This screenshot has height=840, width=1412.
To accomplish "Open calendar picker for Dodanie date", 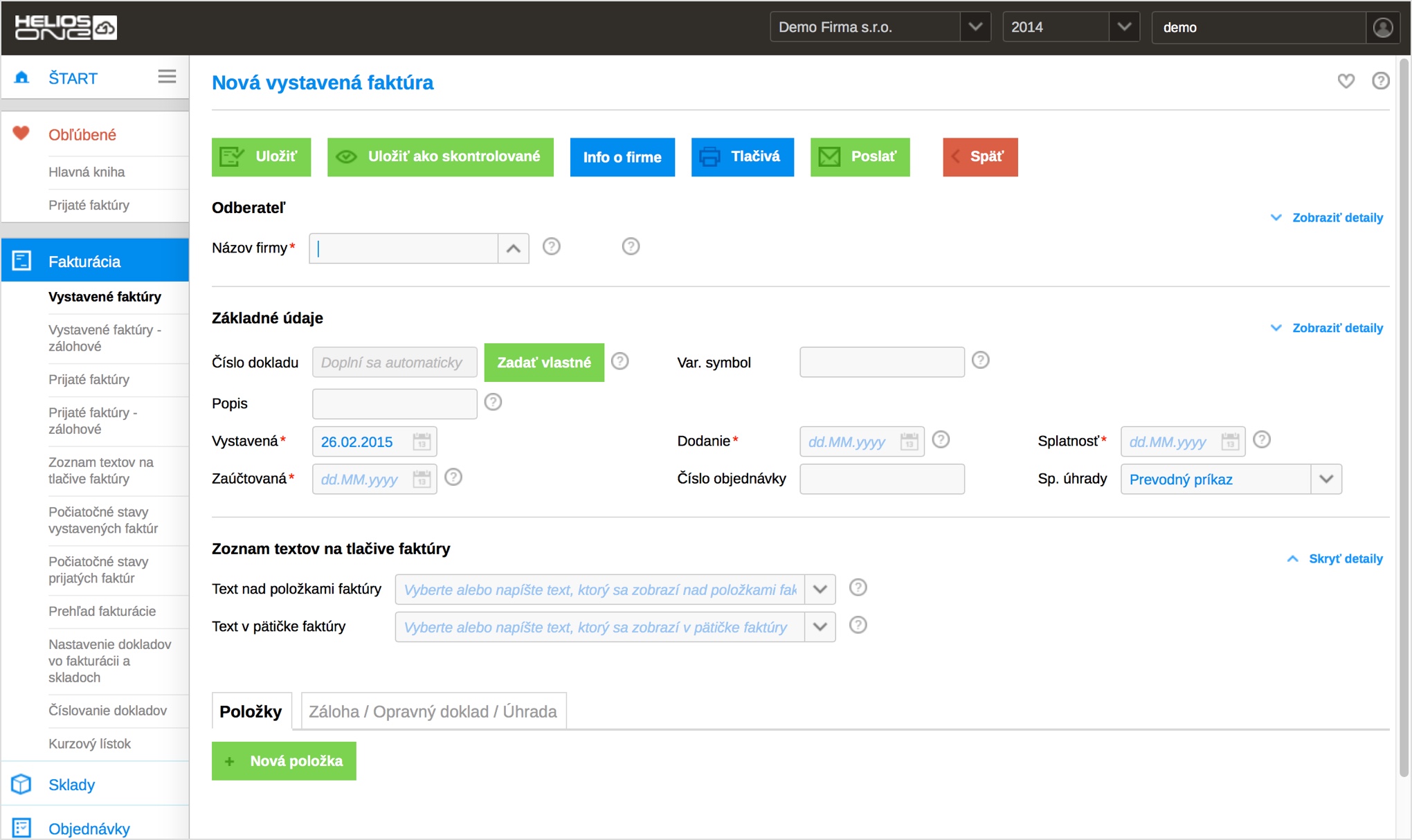I will [x=909, y=441].
